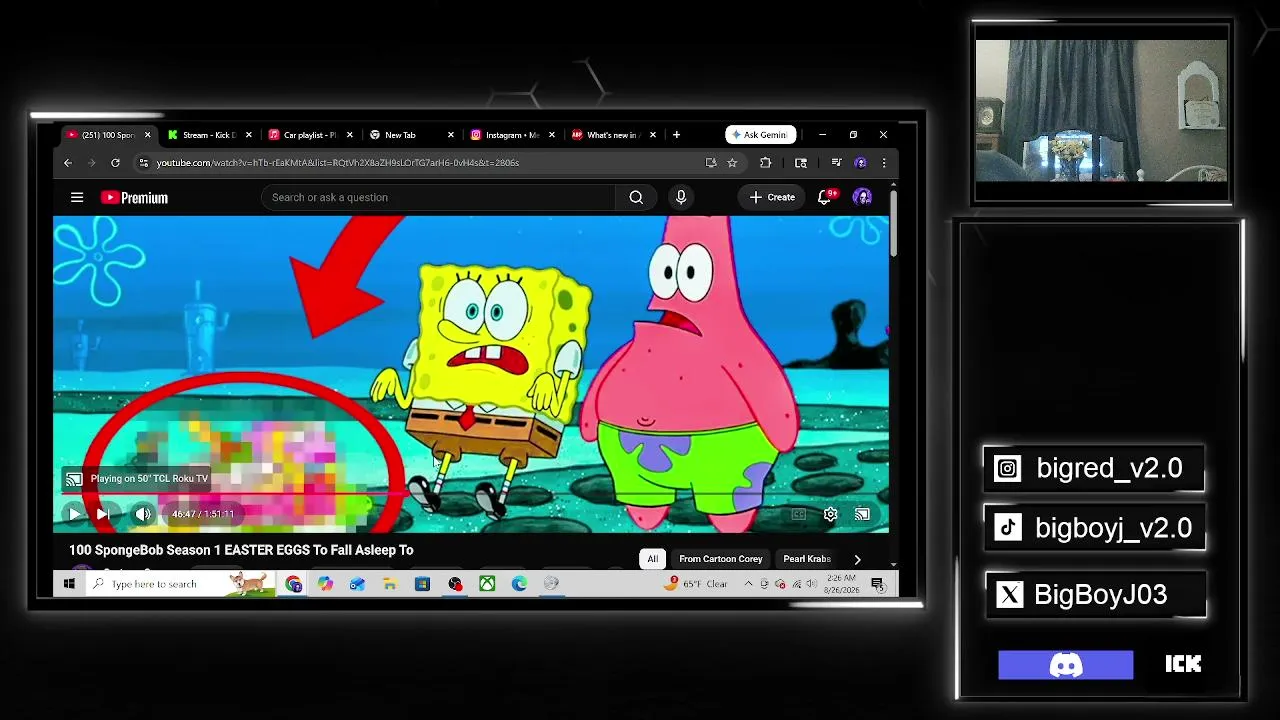The width and height of the screenshot is (1280, 720).
Task: Mute the video volume
Action: pyautogui.click(x=143, y=514)
